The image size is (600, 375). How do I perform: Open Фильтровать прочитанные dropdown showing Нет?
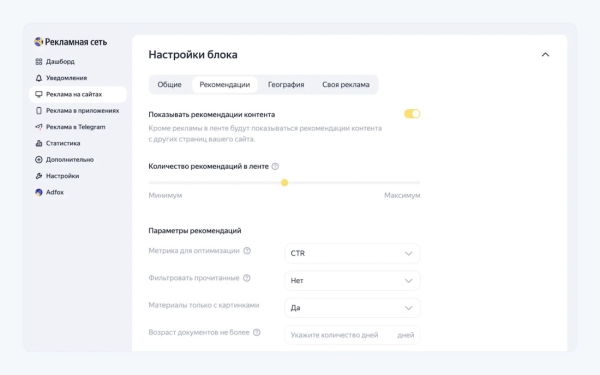[352, 280]
